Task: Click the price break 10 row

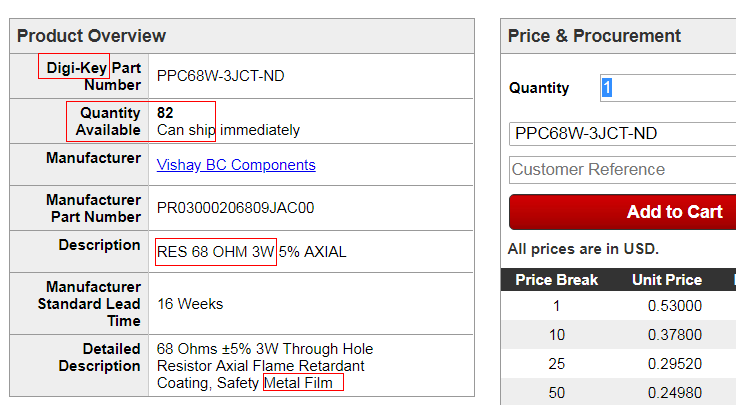Action: (619, 335)
